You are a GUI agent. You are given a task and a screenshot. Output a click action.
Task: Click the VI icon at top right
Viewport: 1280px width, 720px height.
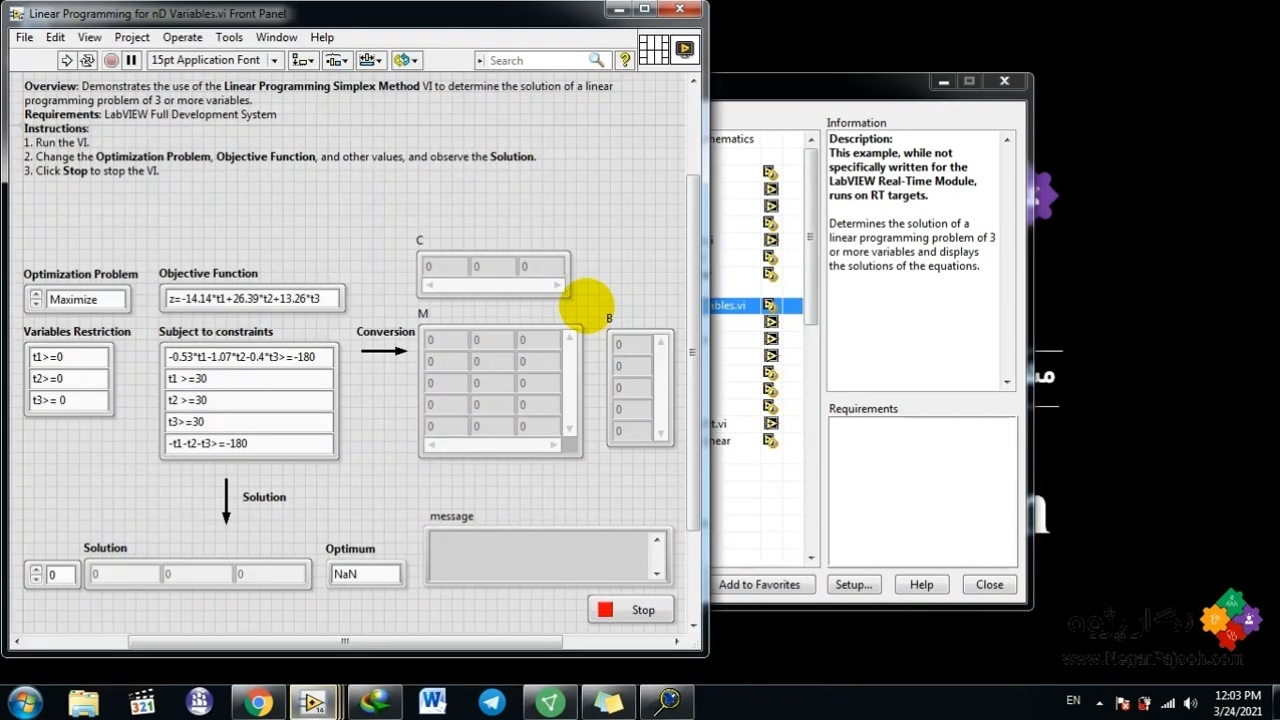(x=685, y=49)
